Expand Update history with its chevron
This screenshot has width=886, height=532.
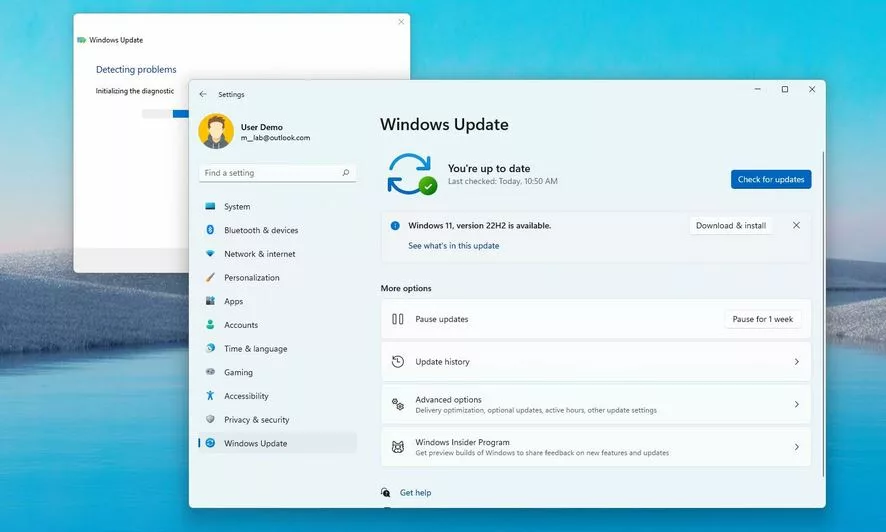point(797,361)
